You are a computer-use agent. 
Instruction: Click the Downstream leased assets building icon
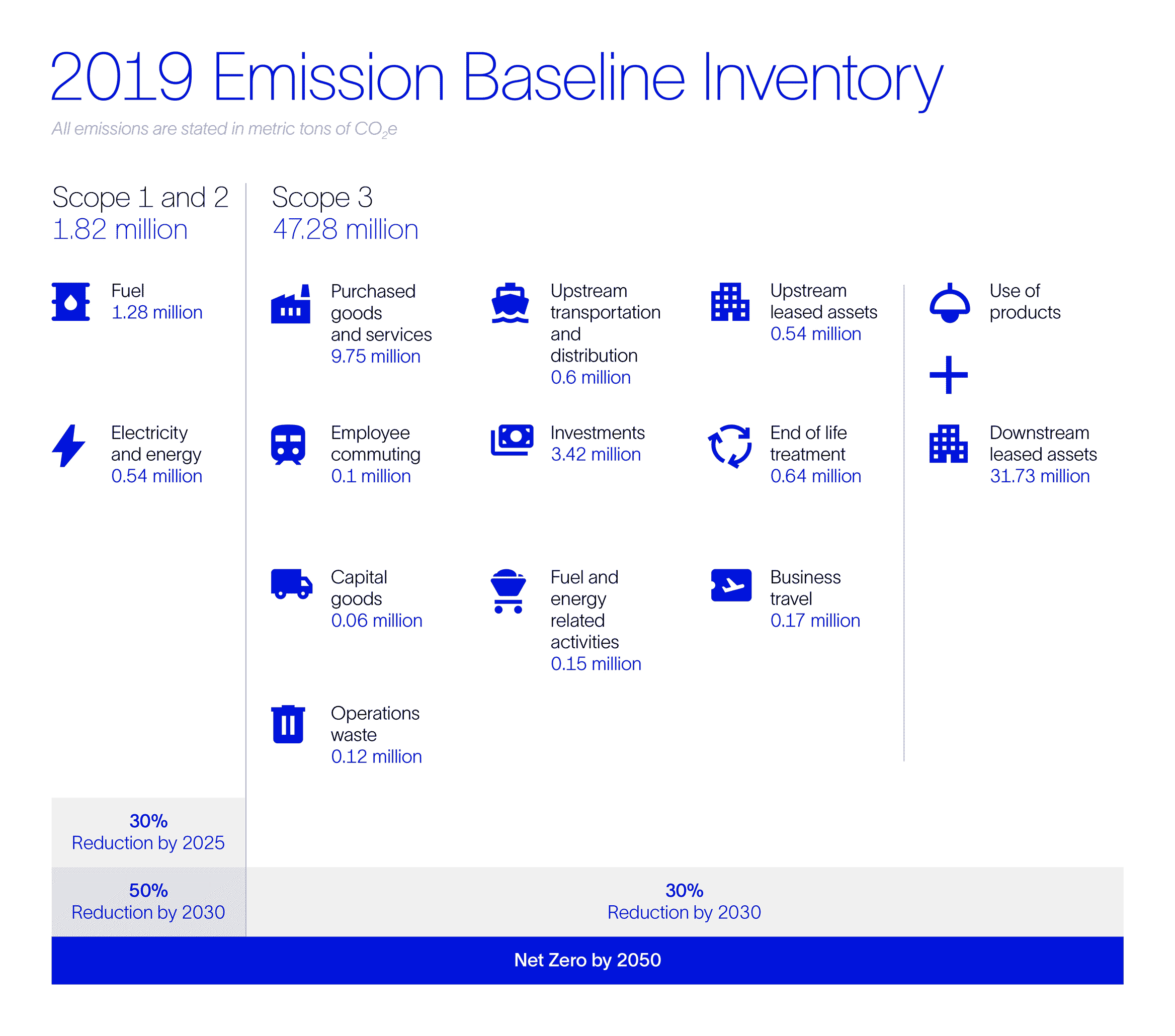[x=949, y=444]
